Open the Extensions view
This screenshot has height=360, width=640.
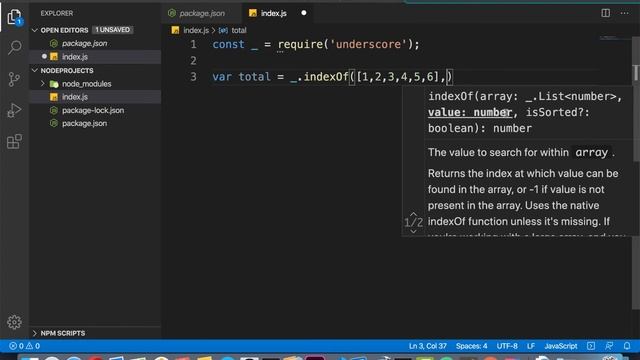click(x=14, y=142)
